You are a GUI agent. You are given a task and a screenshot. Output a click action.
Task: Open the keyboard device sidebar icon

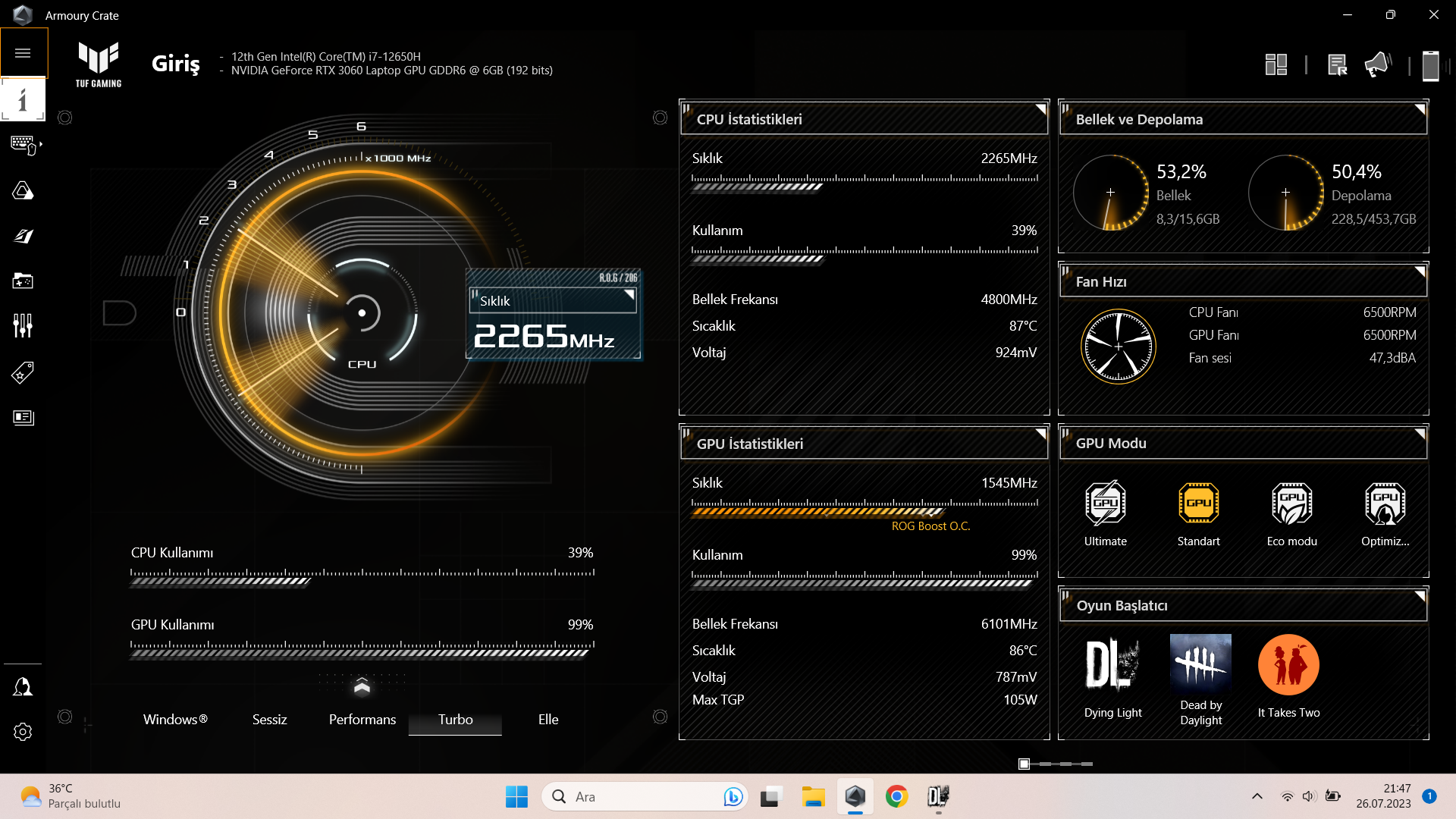click(x=24, y=144)
